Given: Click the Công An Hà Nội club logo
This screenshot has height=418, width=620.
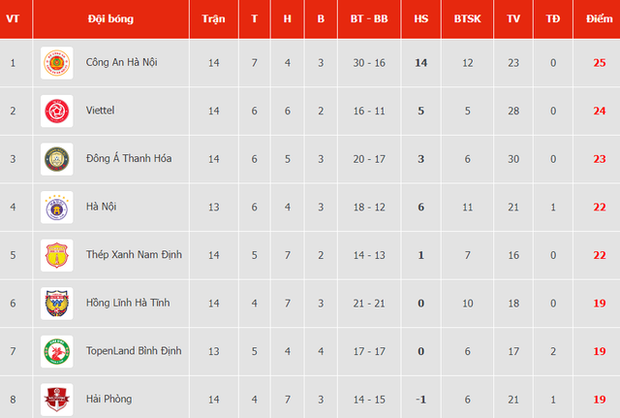Looking at the screenshot, I should pos(56,63).
